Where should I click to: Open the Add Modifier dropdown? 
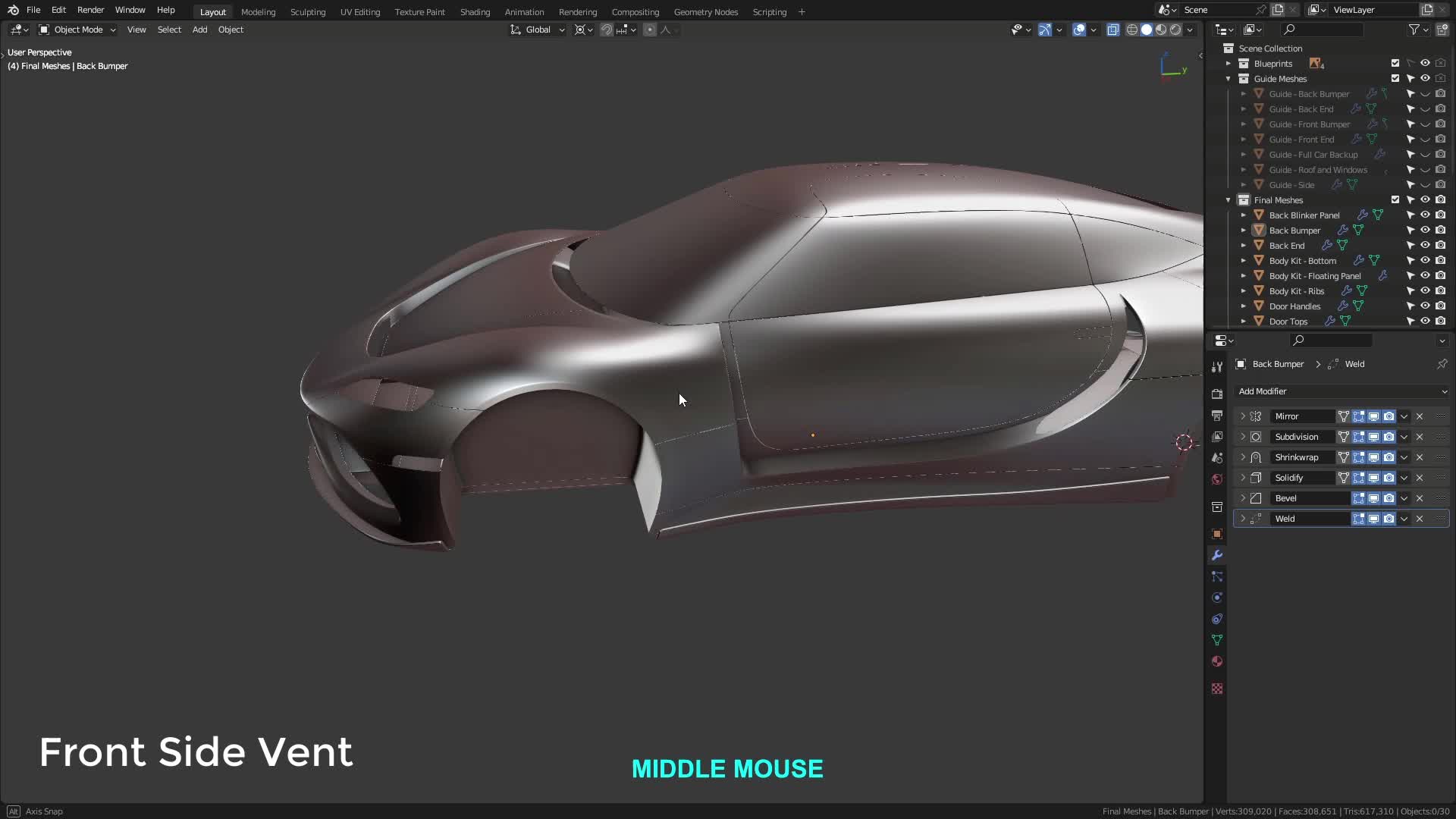pyautogui.click(x=1341, y=391)
